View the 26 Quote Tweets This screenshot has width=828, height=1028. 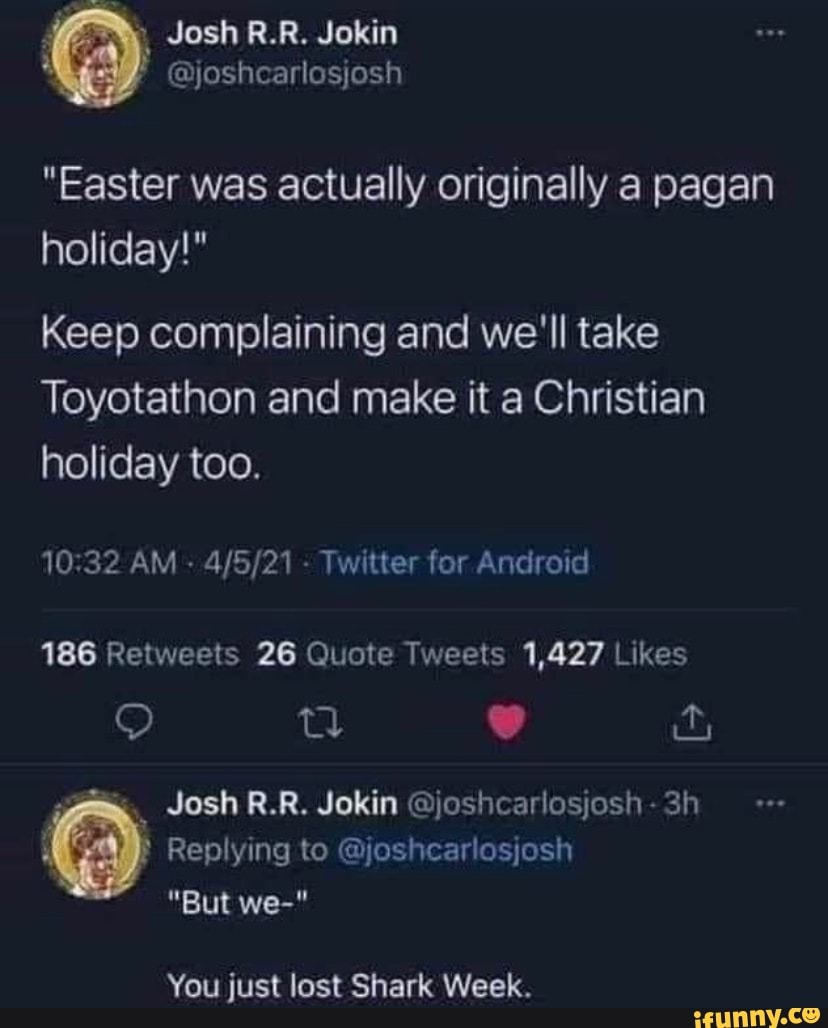[381, 655]
